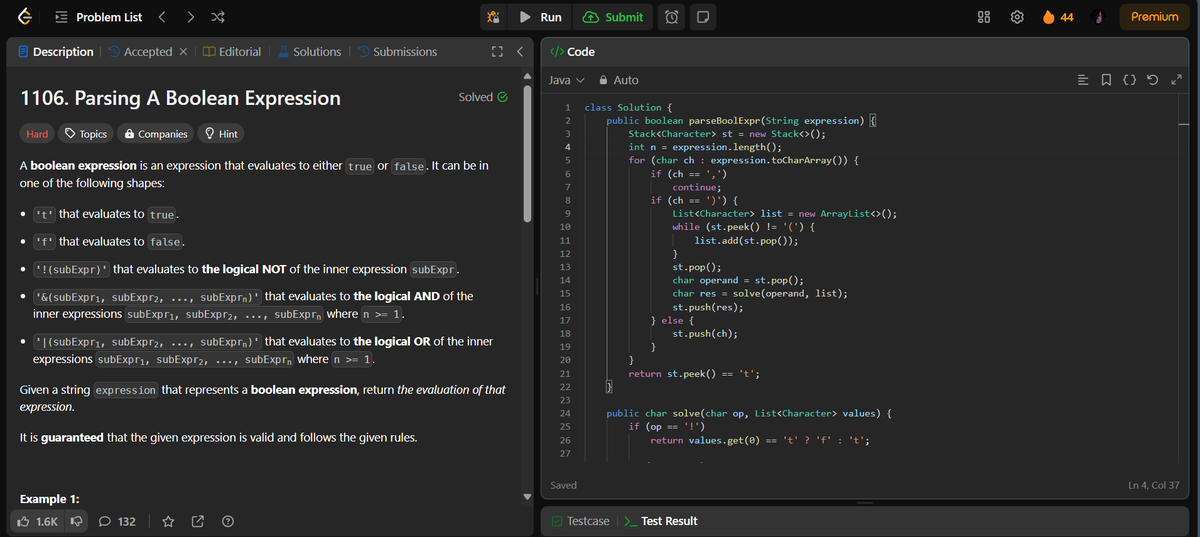Open the 132 comments

pos(117,521)
